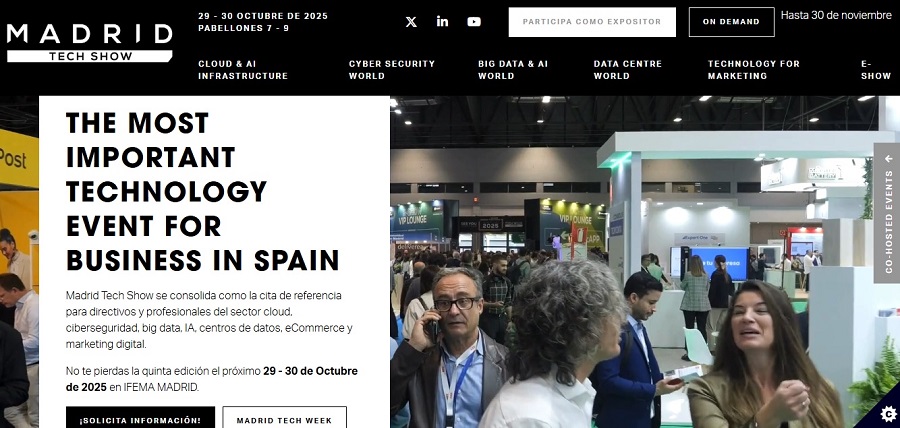Open Cloud & AI Infrastructure menu
The height and width of the screenshot is (428, 900).
243,70
